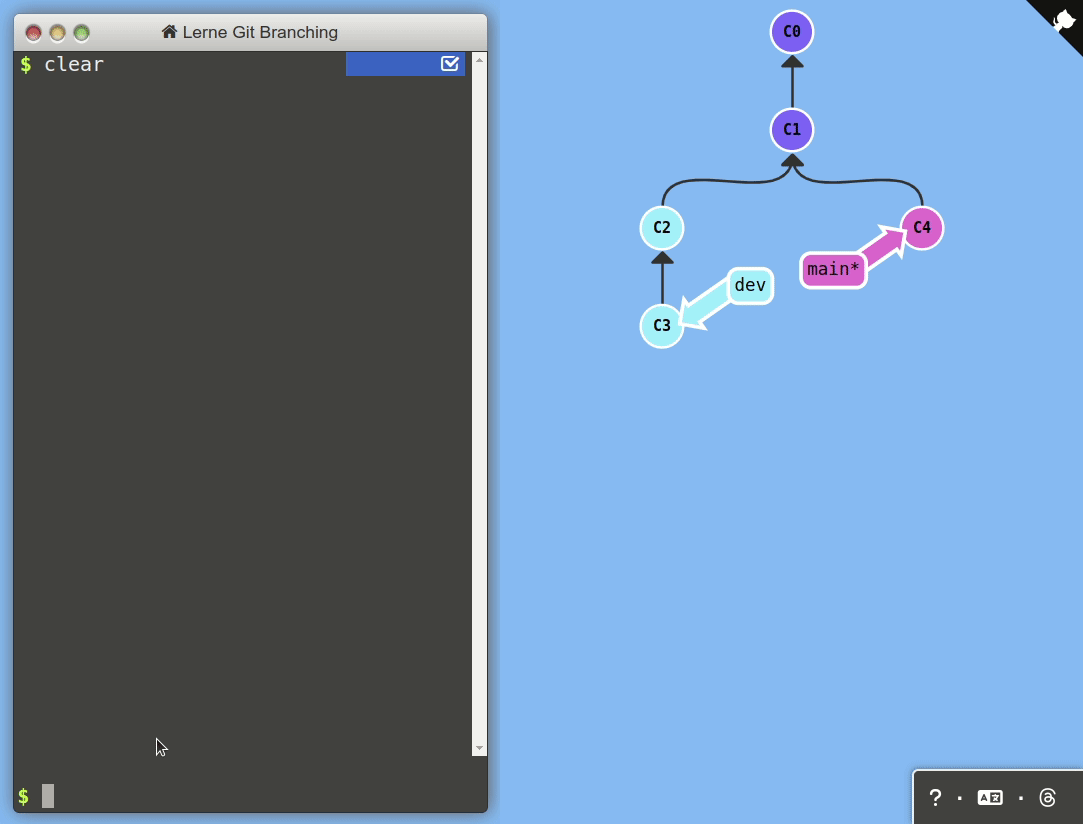Click the home icon in title bar
This screenshot has width=1083, height=824.
click(169, 32)
